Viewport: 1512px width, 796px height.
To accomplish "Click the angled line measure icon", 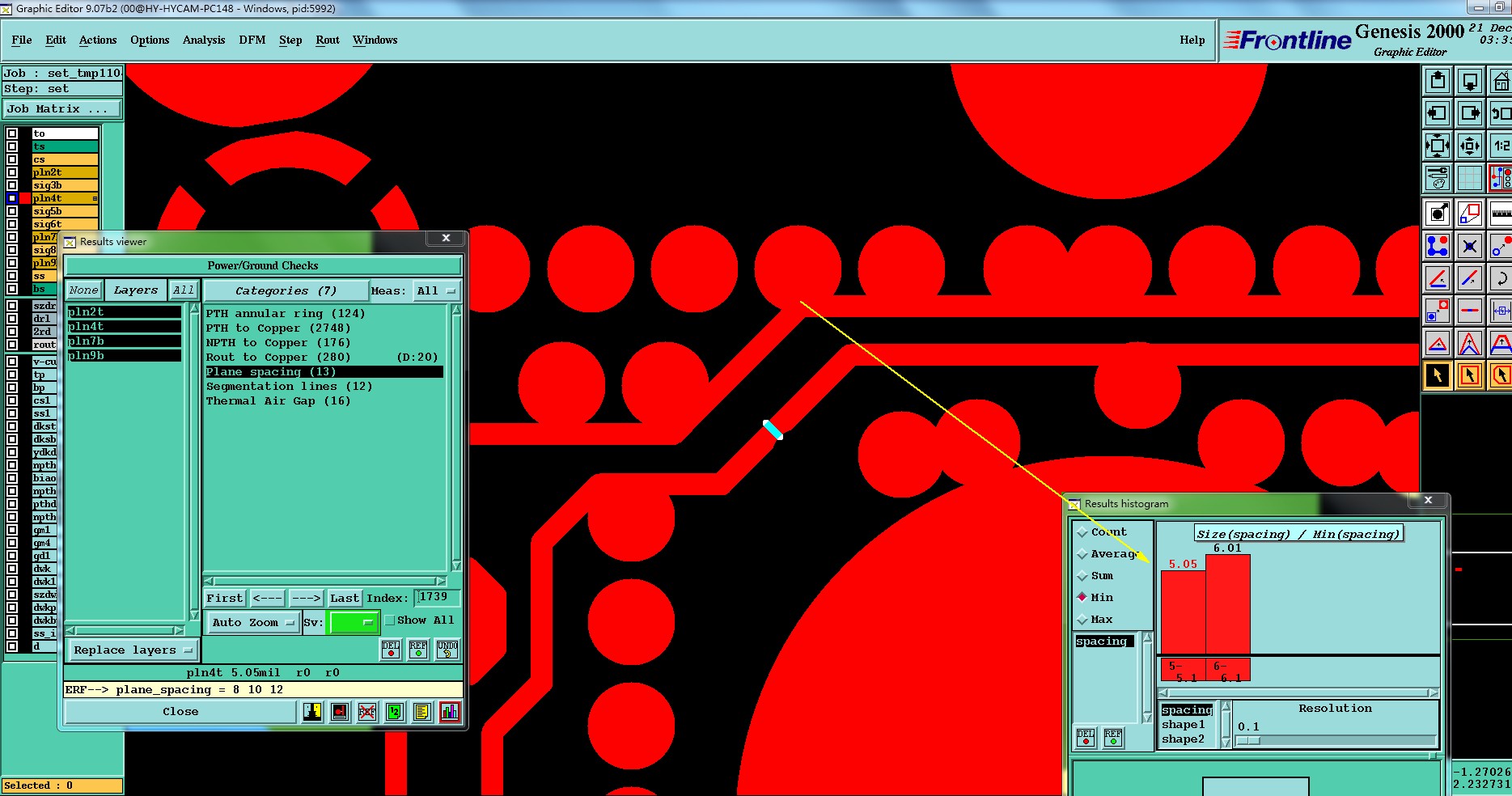I will tap(1438, 278).
